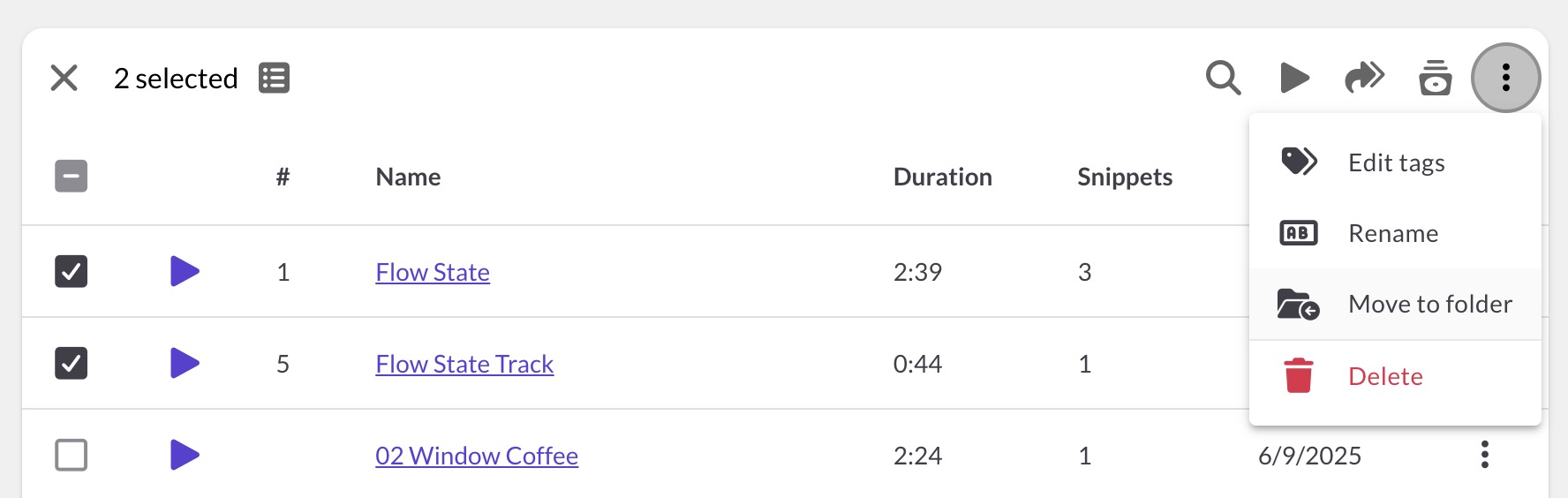Toggle the select-all header checkbox
The image size is (1568, 498).
click(72, 176)
